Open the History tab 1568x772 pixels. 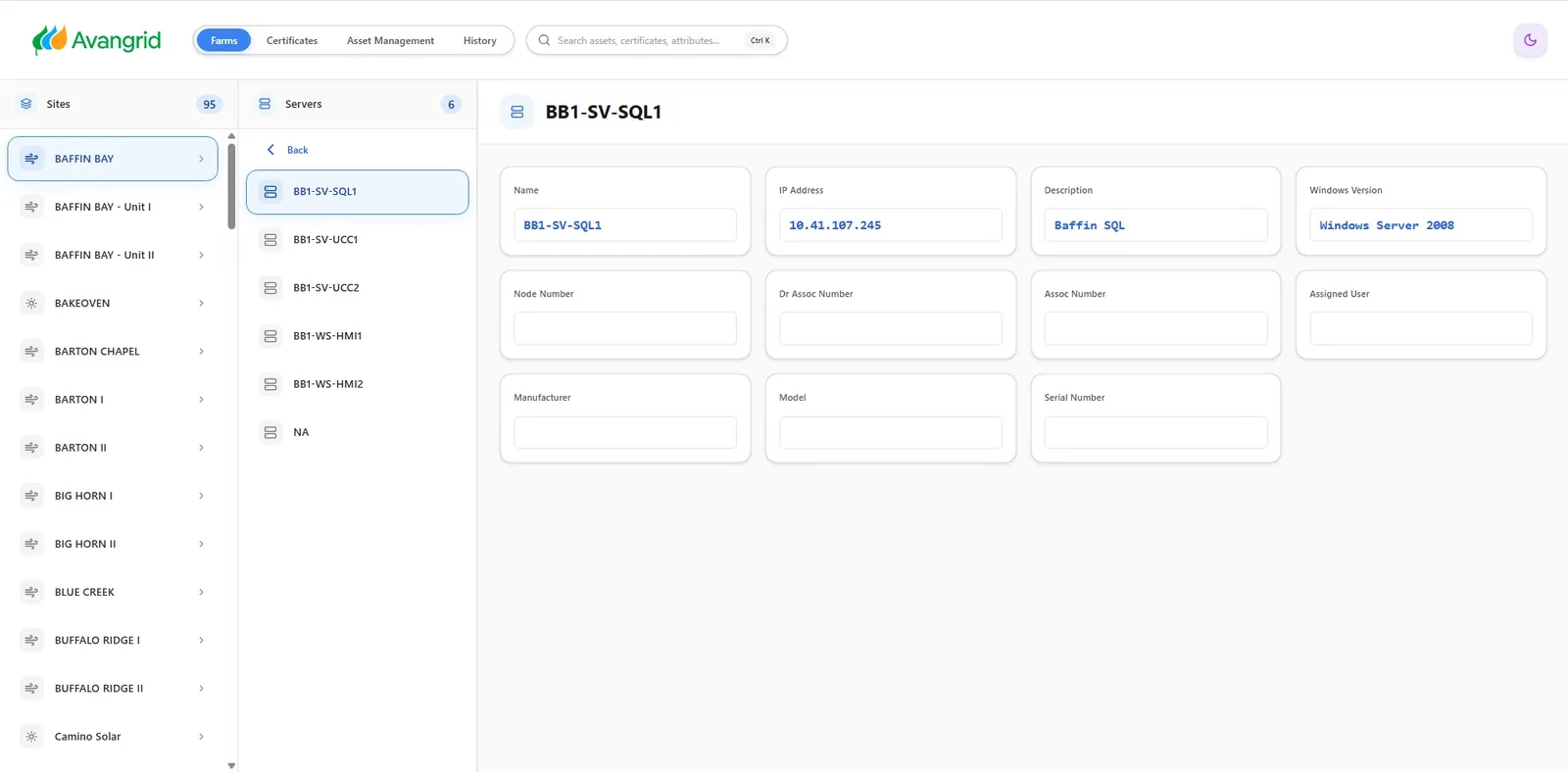[x=480, y=40]
